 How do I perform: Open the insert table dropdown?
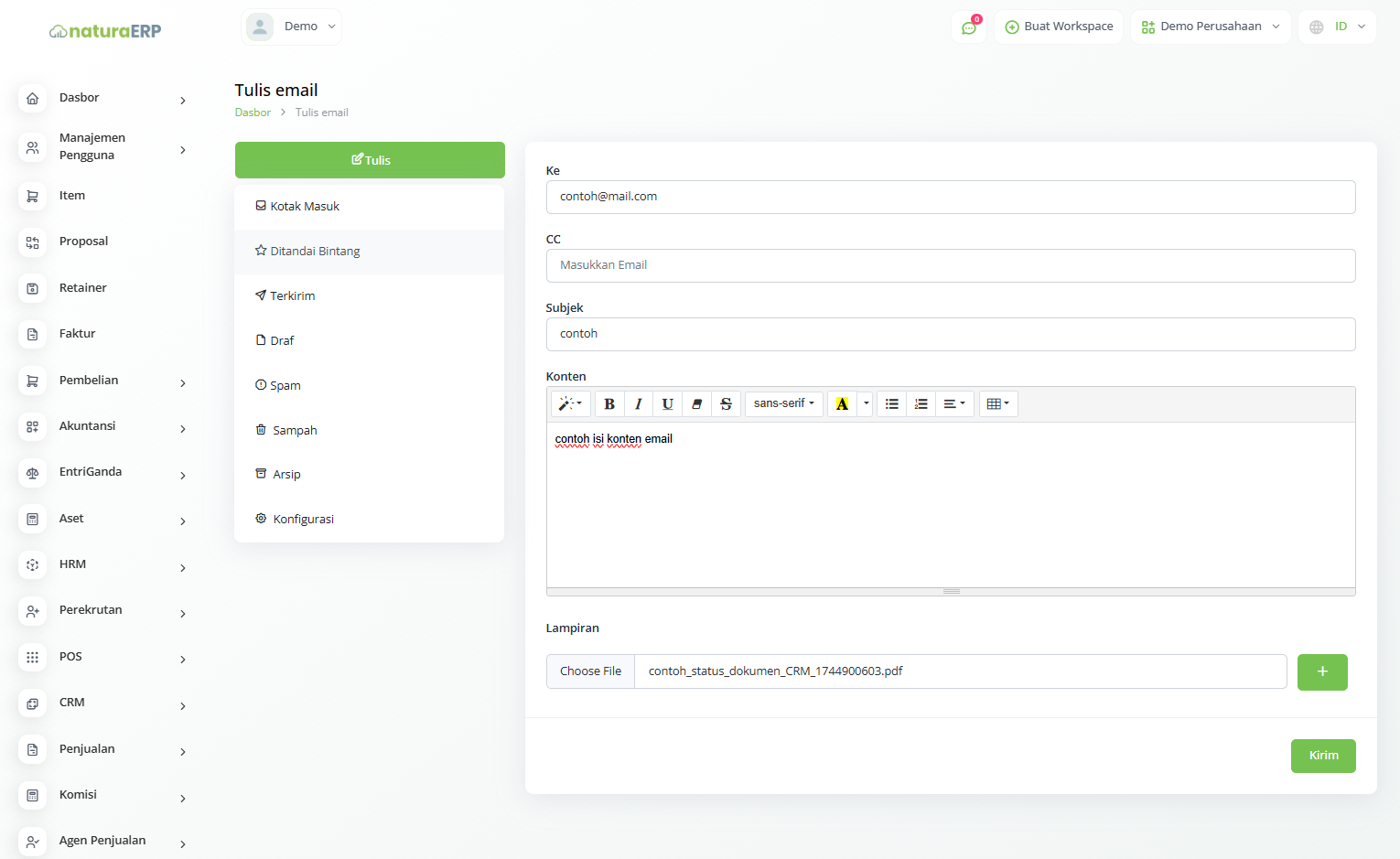[x=998, y=403]
